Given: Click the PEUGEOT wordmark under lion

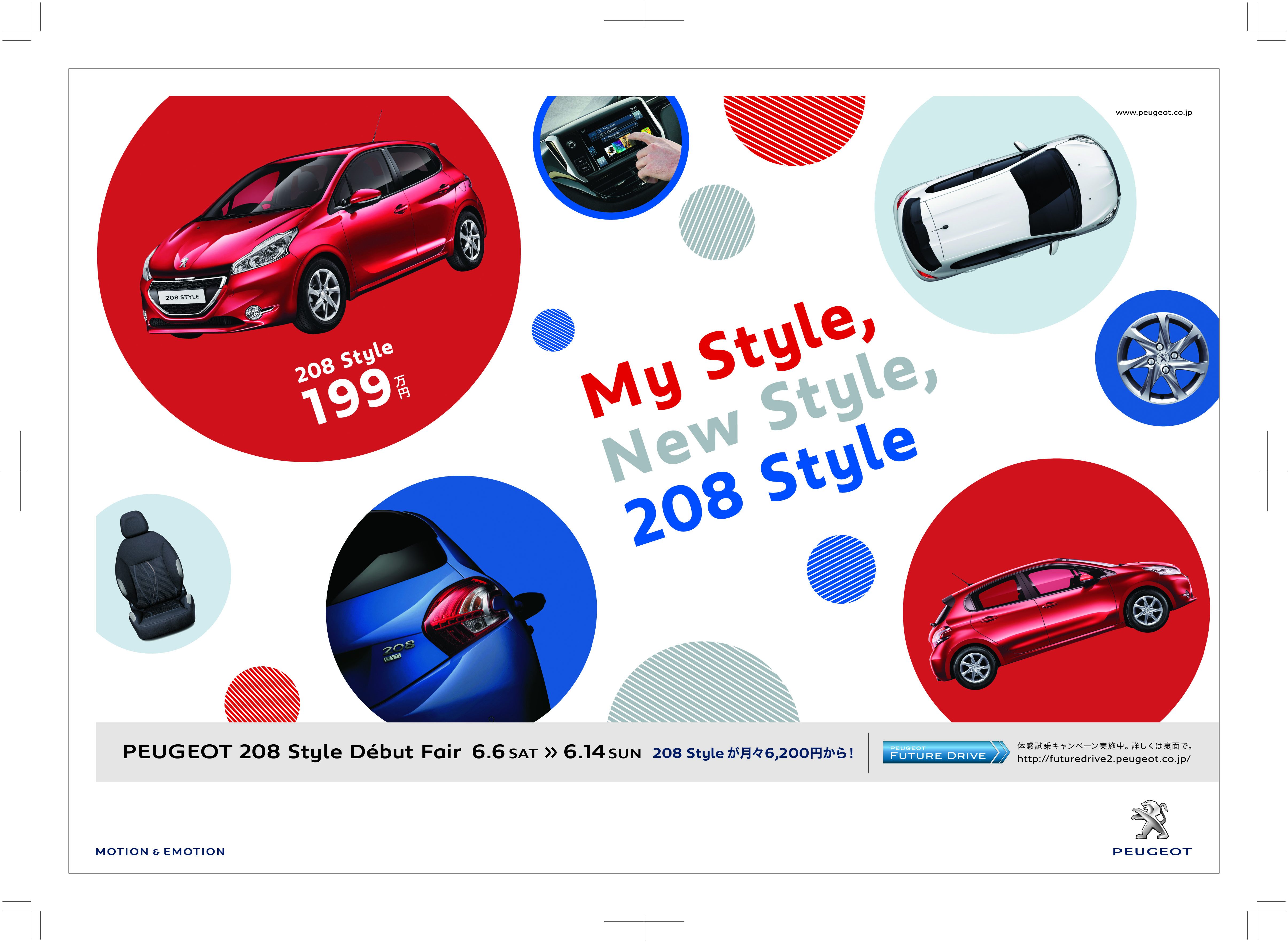Looking at the screenshot, I should click(1152, 851).
